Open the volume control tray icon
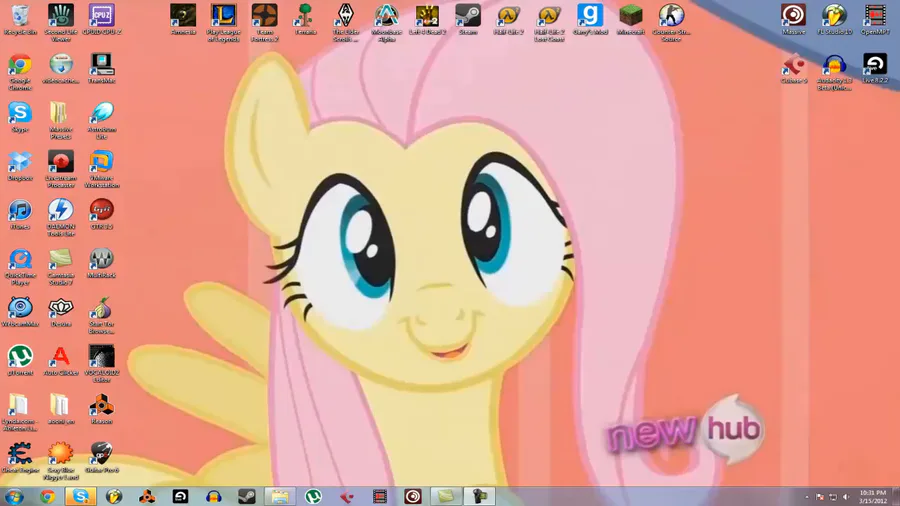900x506 pixels. point(846,497)
